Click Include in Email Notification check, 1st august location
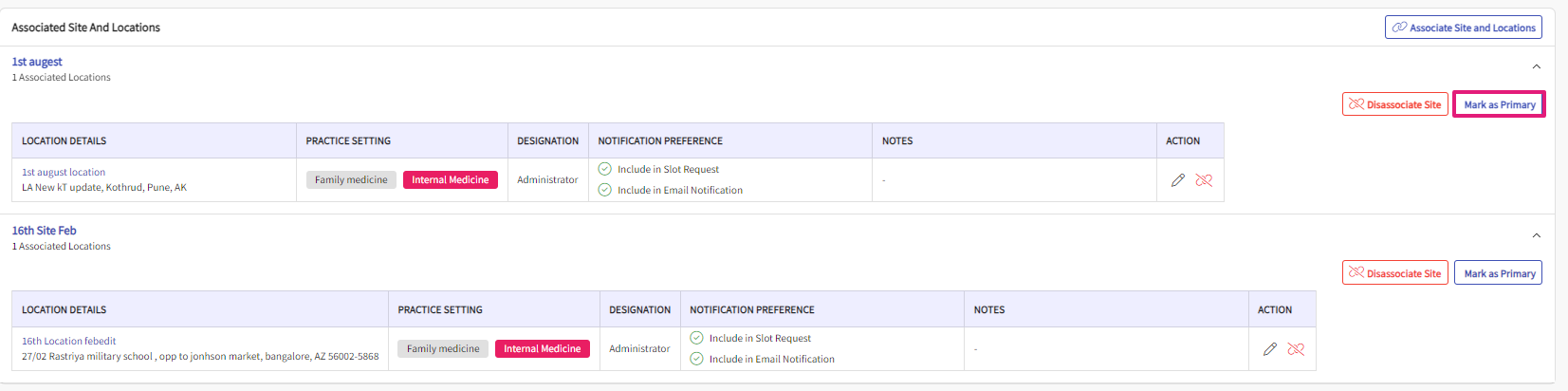1568x391 pixels. coord(604,190)
